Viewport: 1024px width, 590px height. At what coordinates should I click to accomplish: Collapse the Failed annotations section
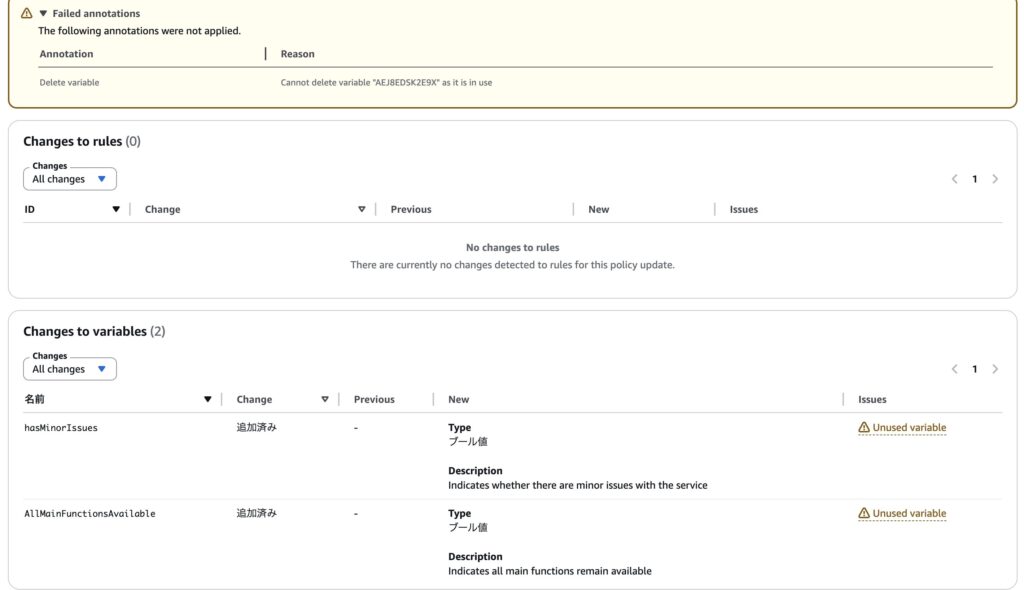tap(43, 13)
